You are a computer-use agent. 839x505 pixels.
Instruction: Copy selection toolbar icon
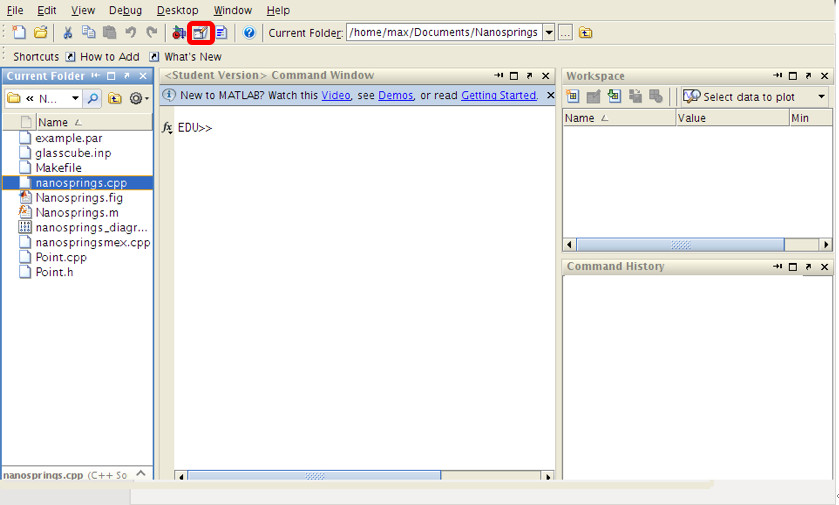[x=88, y=33]
